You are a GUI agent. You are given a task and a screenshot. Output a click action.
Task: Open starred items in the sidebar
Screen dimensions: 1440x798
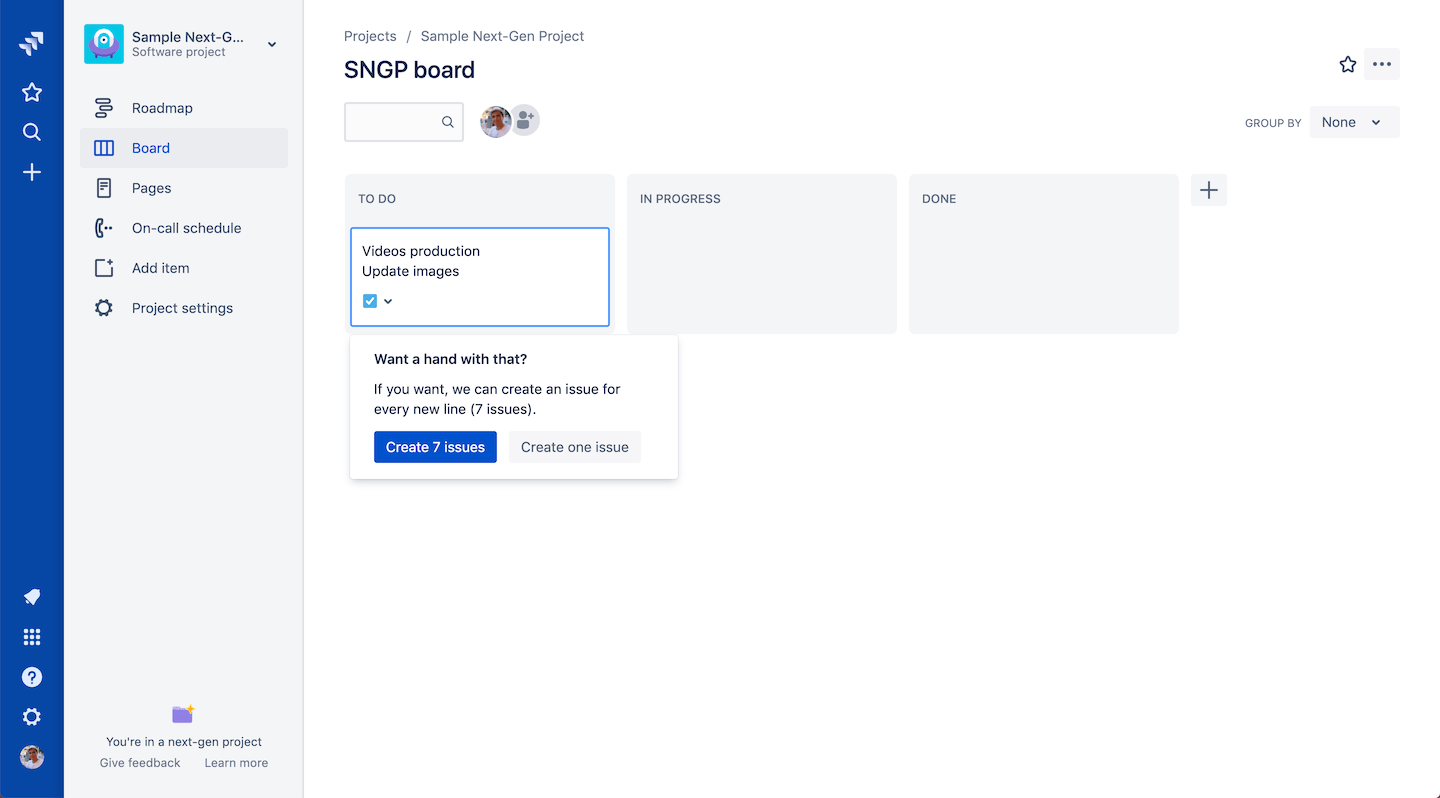(x=32, y=93)
